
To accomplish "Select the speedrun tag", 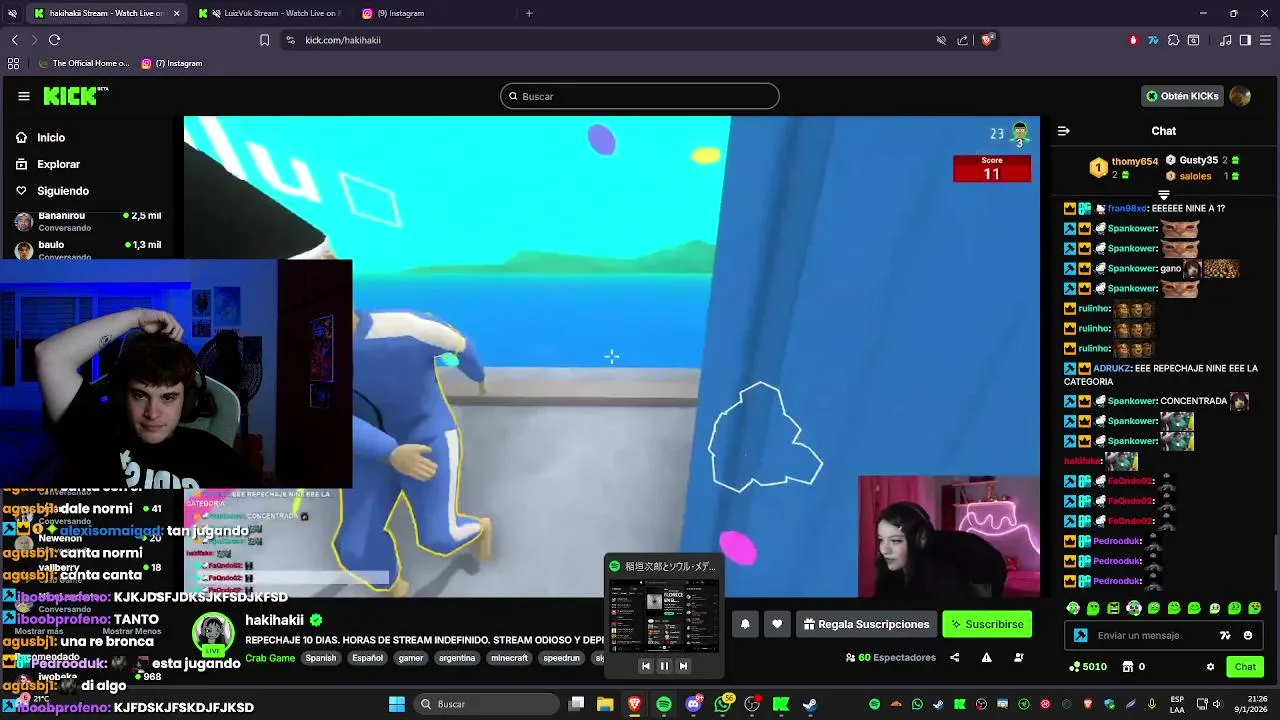I will click(561, 658).
